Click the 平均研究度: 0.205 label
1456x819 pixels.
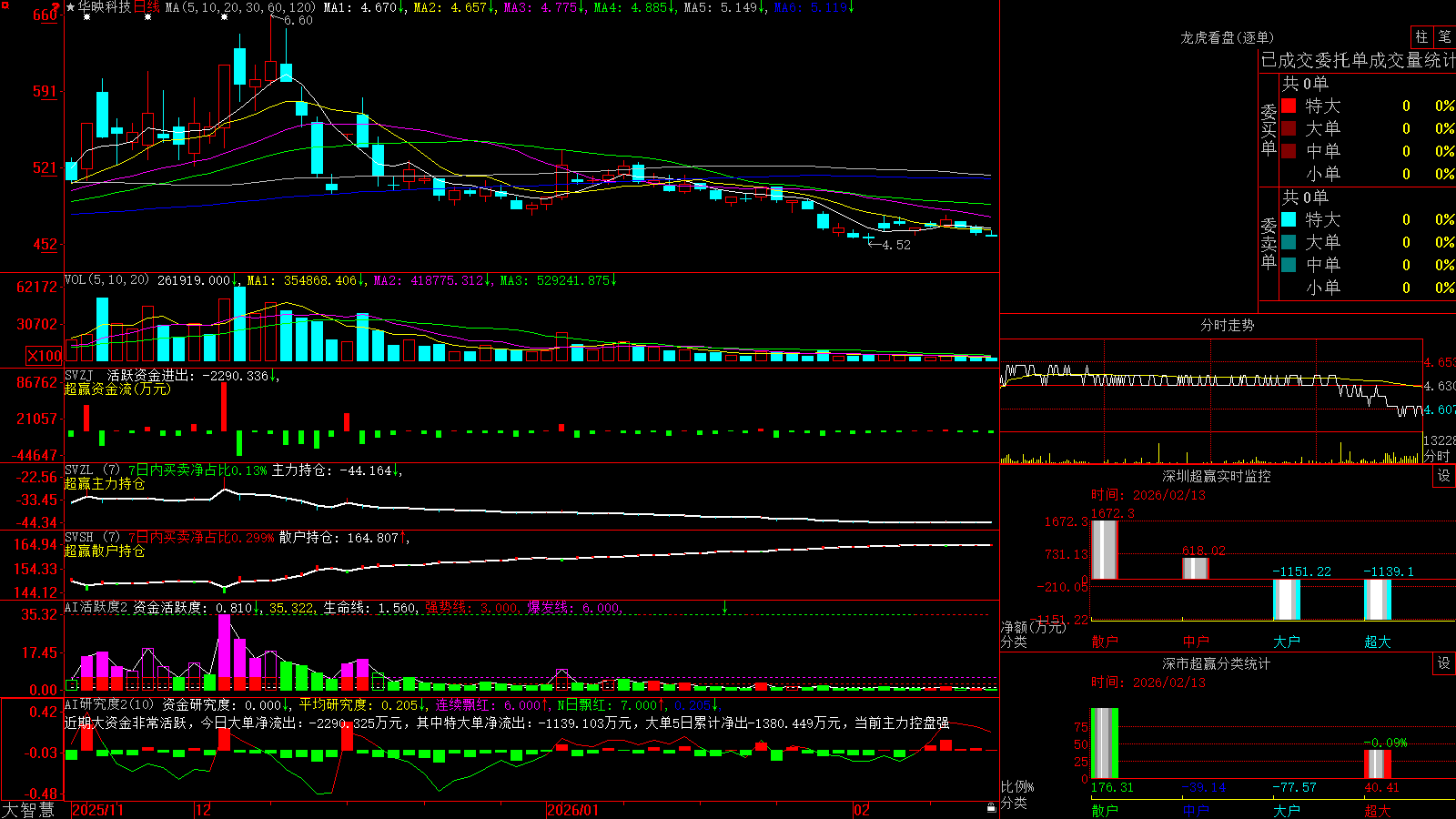point(359,704)
